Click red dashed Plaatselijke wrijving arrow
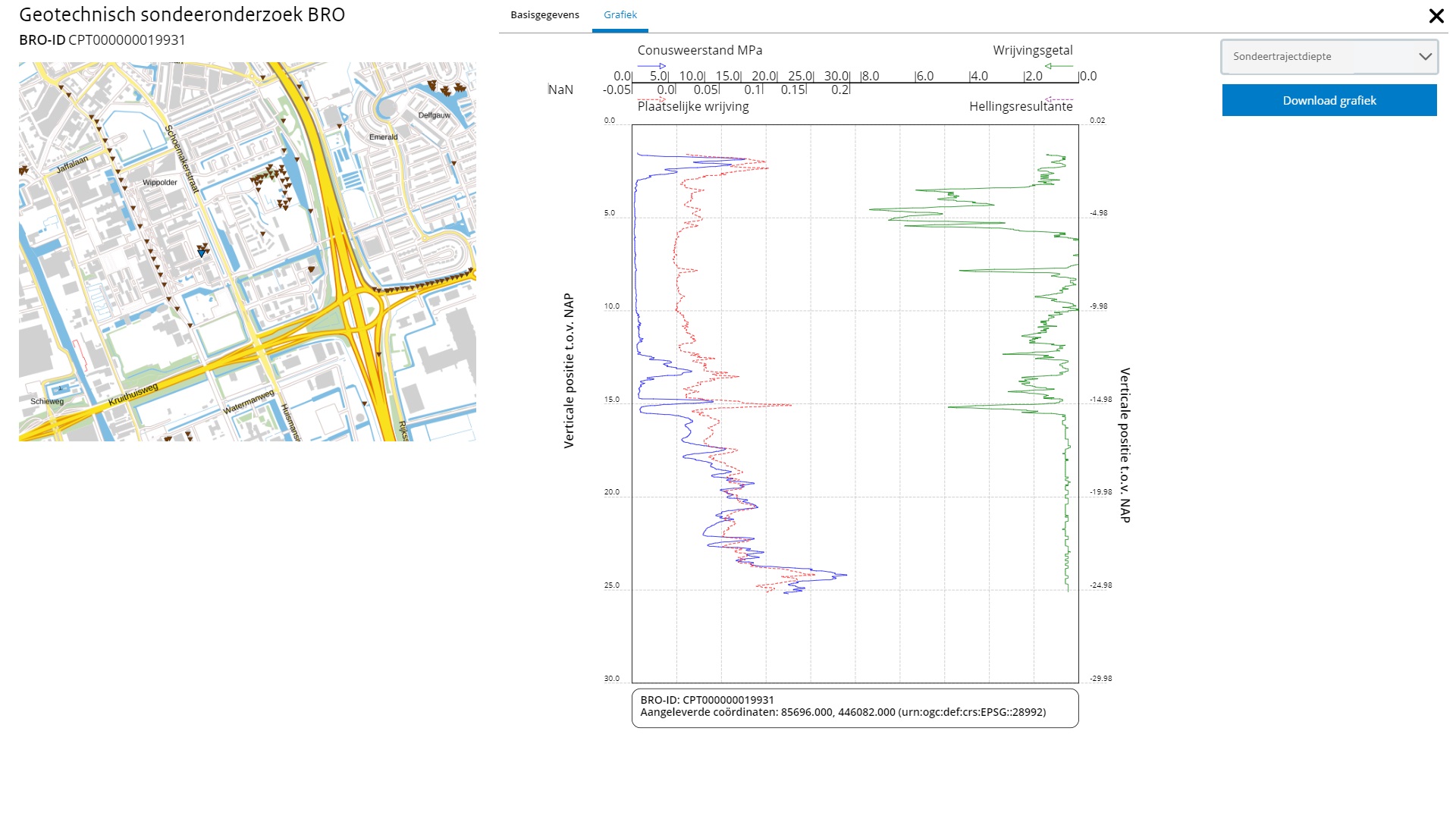 [x=651, y=99]
